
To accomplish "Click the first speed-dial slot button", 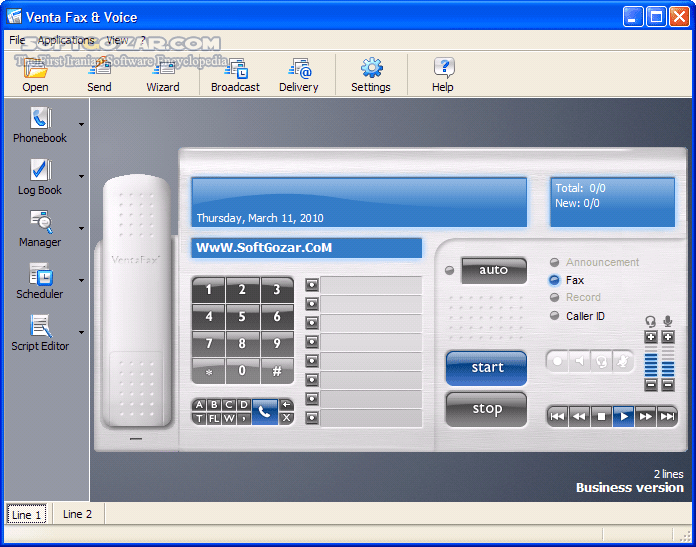I will (x=312, y=285).
